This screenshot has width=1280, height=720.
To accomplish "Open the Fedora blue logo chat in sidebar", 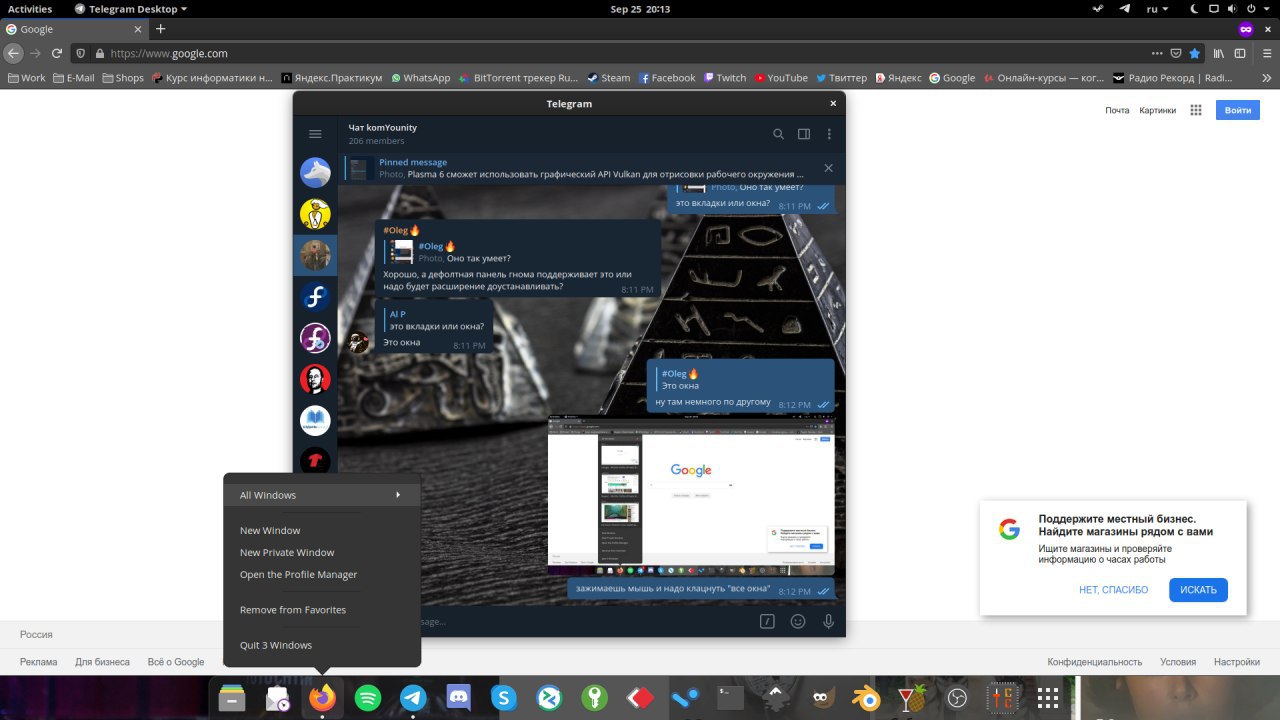I will [315, 296].
